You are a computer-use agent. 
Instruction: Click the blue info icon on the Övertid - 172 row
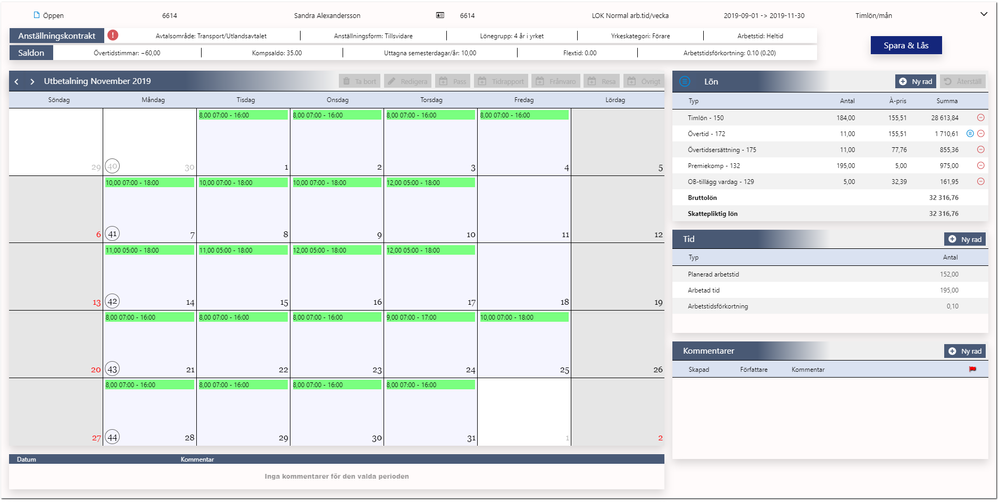(x=970, y=134)
